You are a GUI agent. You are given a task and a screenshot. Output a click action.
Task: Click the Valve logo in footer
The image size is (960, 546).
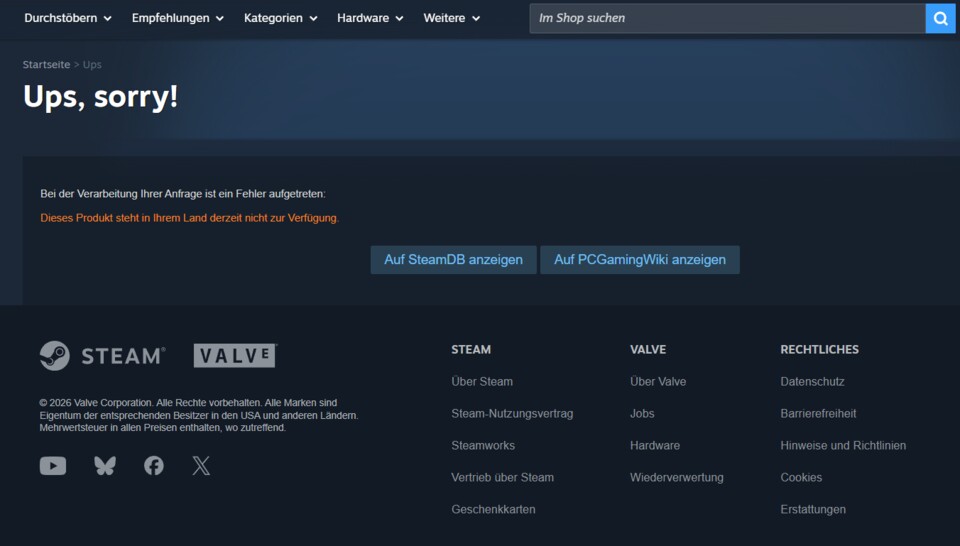[234, 356]
